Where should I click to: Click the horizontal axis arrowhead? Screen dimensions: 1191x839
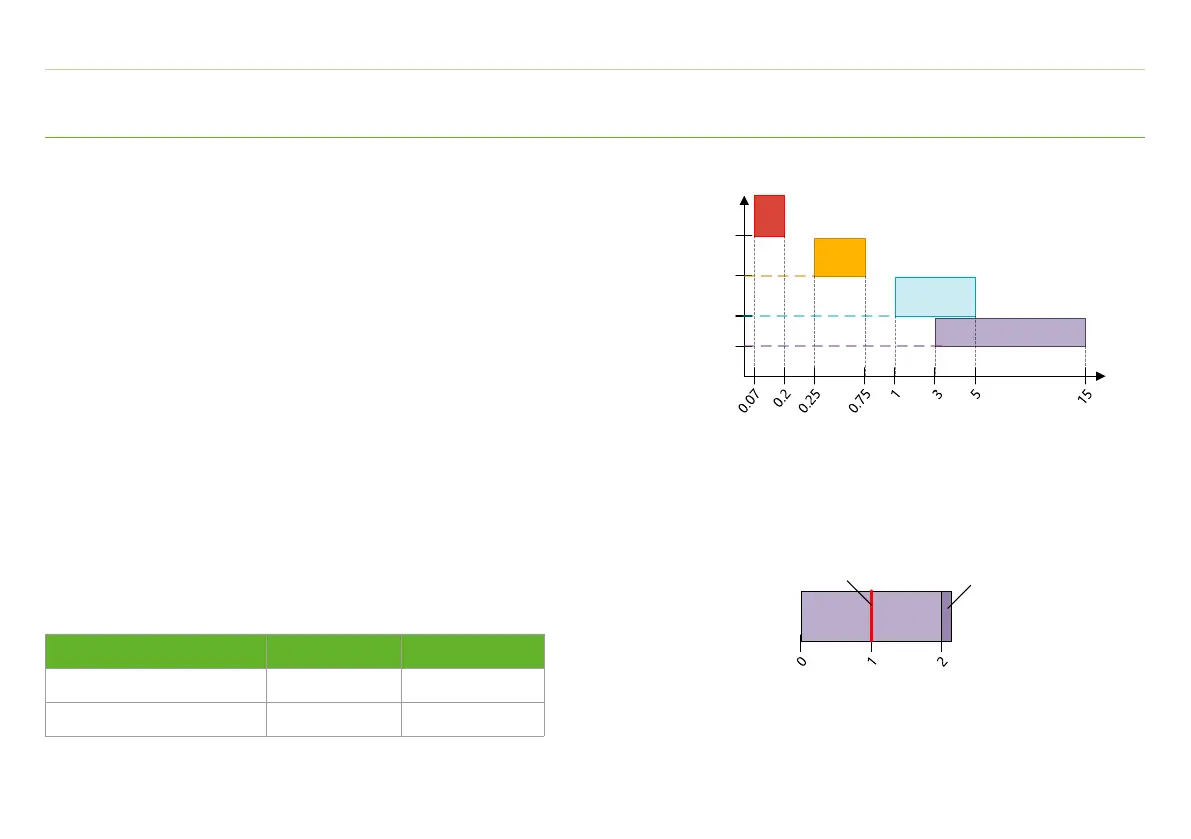click(x=1099, y=376)
